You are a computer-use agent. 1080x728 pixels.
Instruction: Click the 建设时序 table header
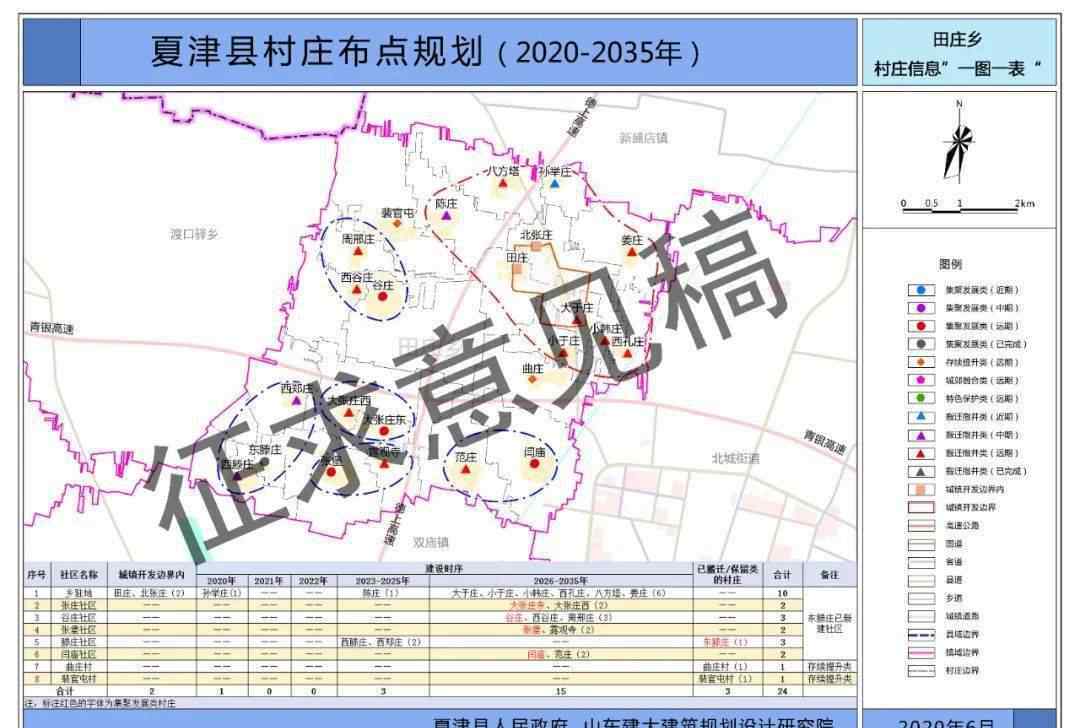pyautogui.click(x=444, y=569)
